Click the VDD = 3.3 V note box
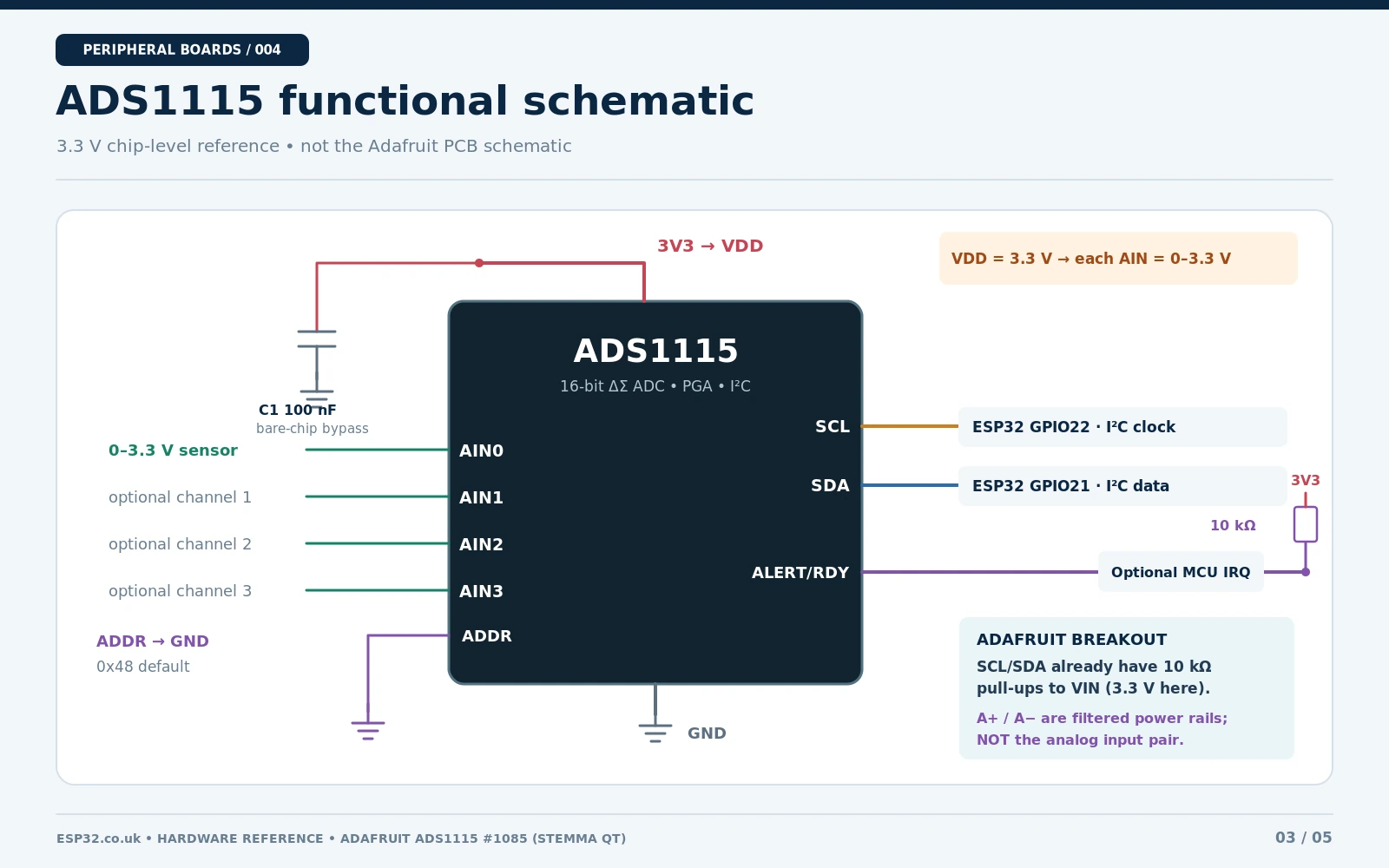Viewport: 1389px width, 868px height. (x=1118, y=259)
